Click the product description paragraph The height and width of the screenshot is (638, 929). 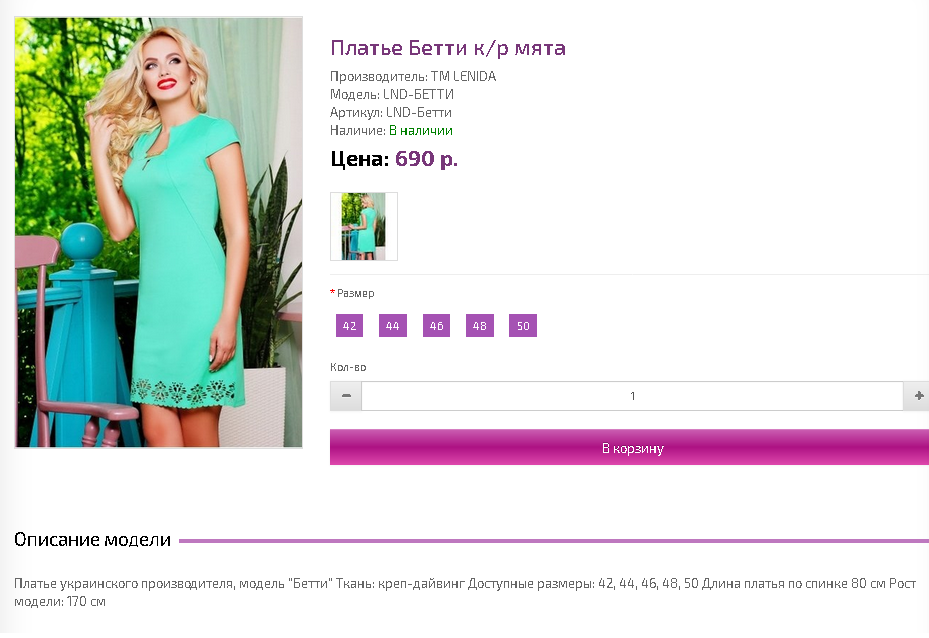(x=465, y=592)
